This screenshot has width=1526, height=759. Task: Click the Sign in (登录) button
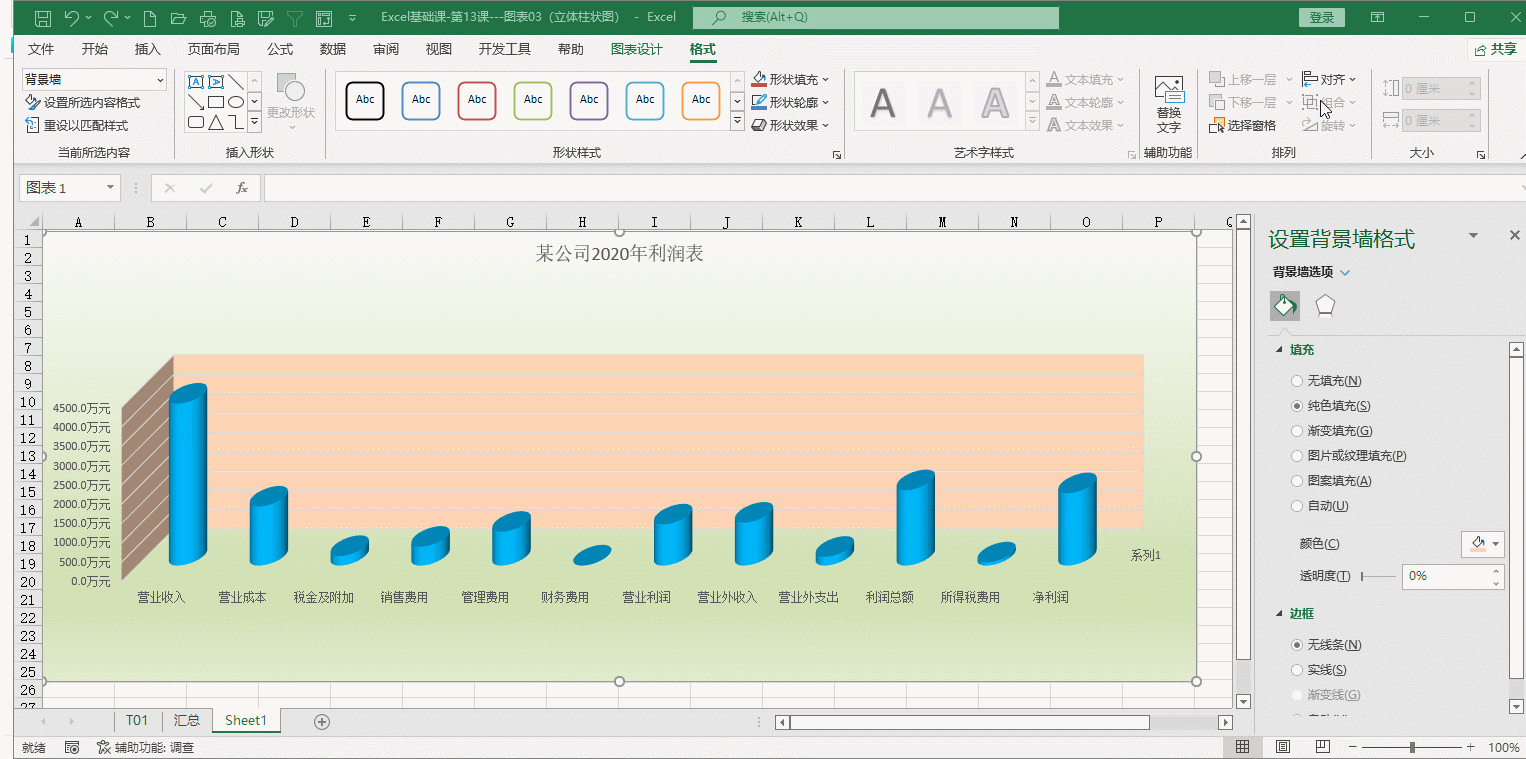[x=1322, y=17]
